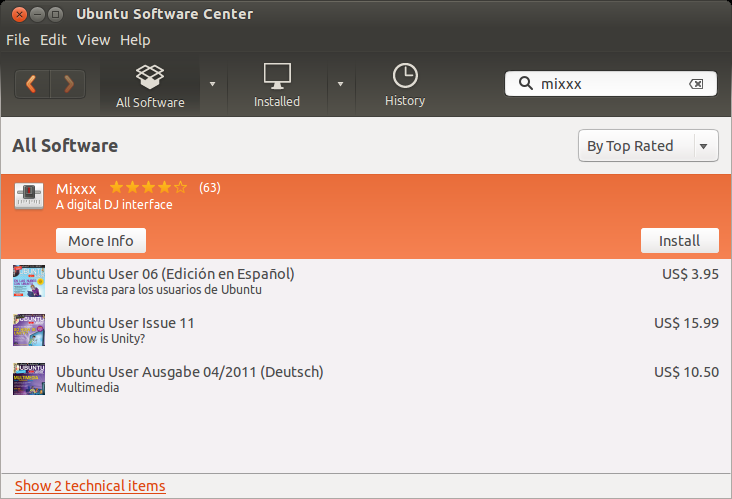
Task: Click the Mixxx application icon
Action: click(x=29, y=196)
